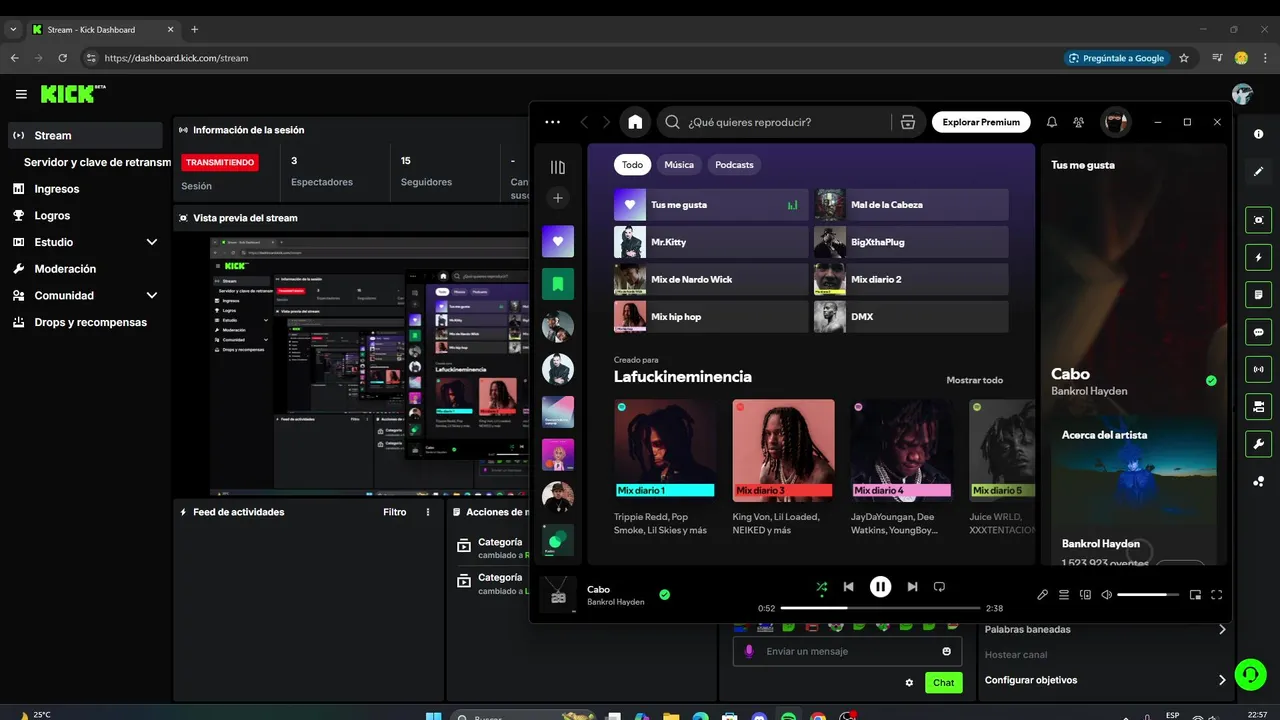
Task: Adjust the Spotify volume slider
Action: click(1148, 595)
